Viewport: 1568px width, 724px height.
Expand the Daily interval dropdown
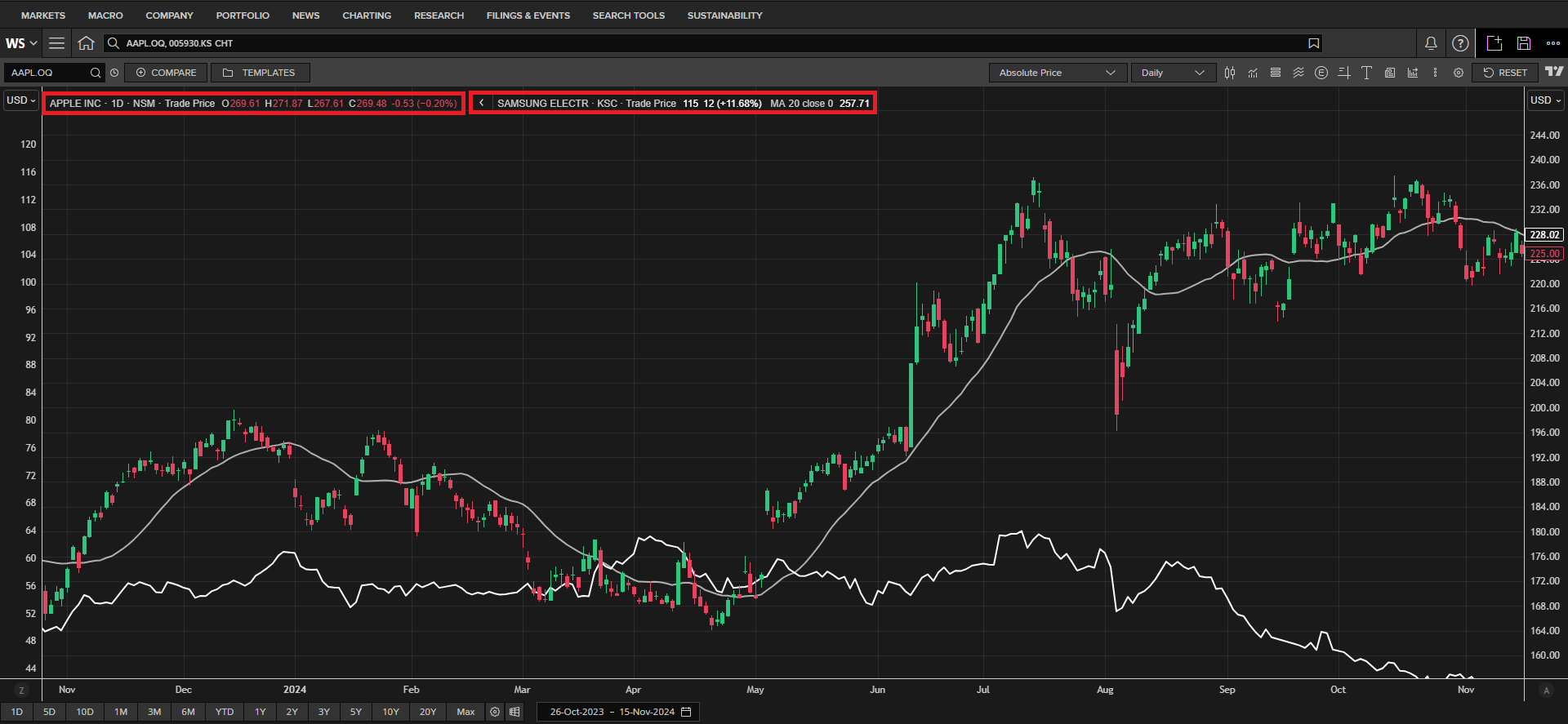(x=1173, y=73)
